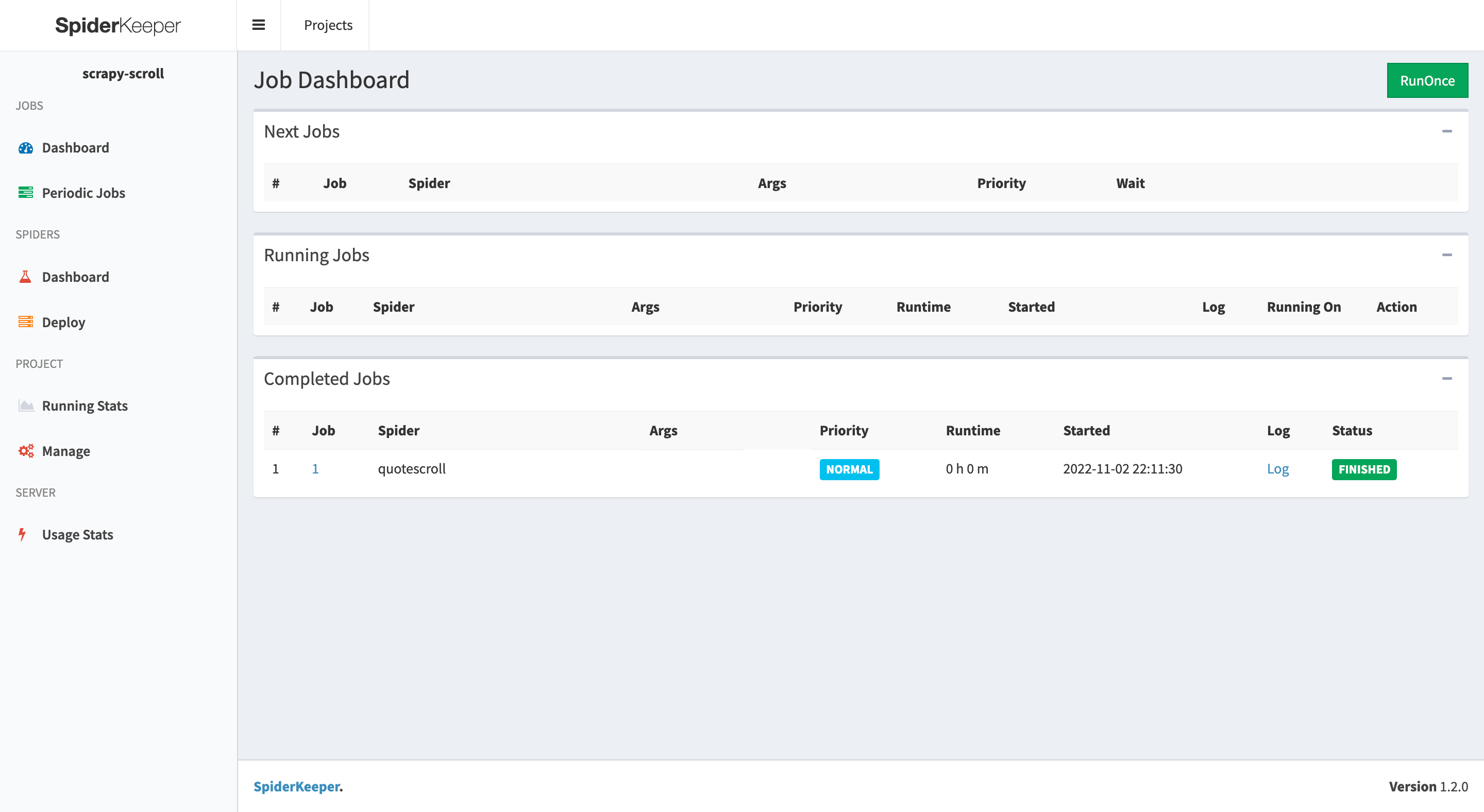Screen dimensions: 1484x812
Task: Click the runtime value 0 h 0 m
Action: (967, 469)
